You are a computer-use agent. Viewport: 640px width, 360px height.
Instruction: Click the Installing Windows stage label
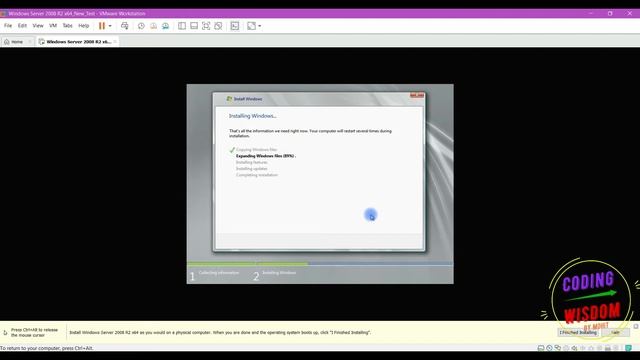279,273
